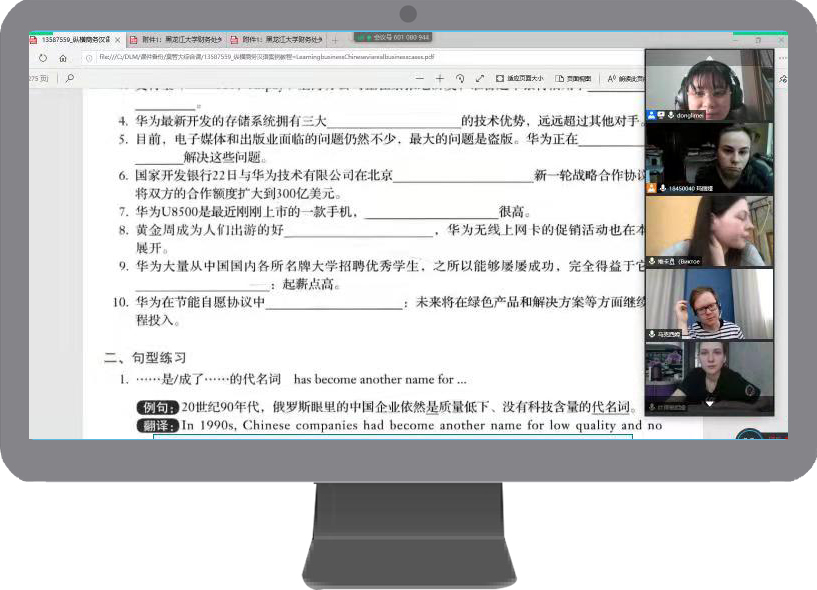Rotate the PDF page
817x590 pixels.
[460, 78]
